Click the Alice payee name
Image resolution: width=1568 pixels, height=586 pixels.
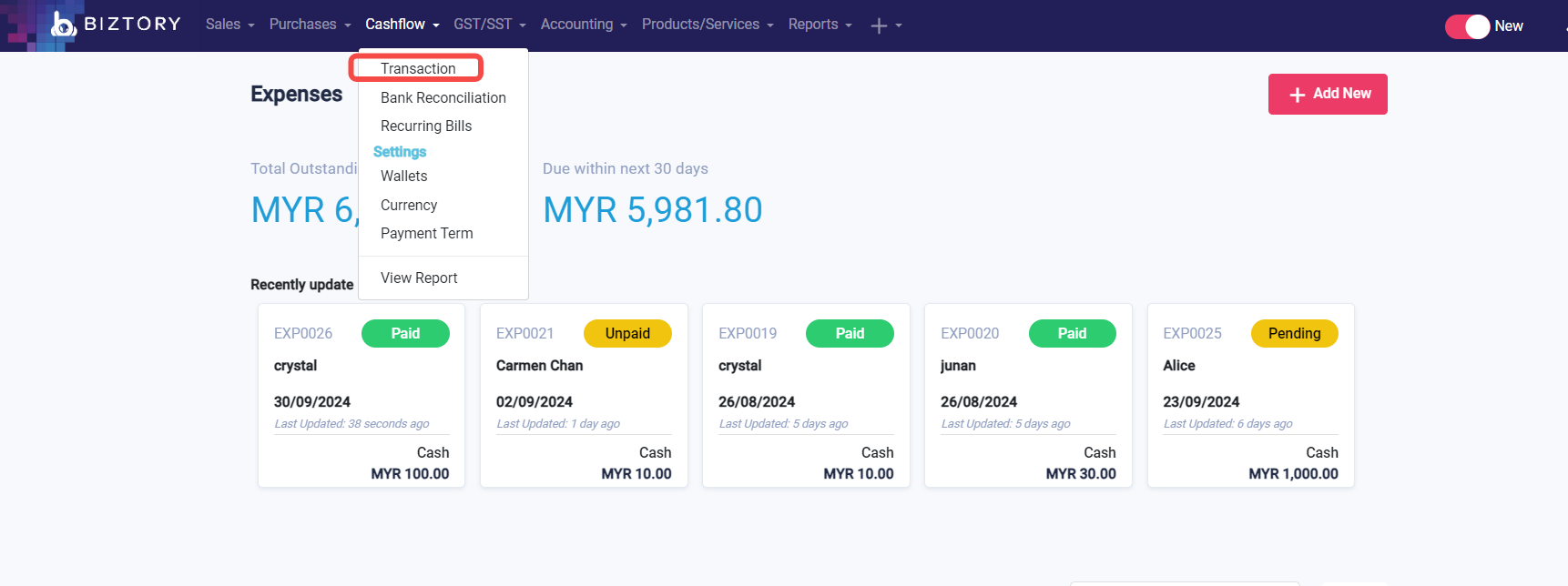1178,365
